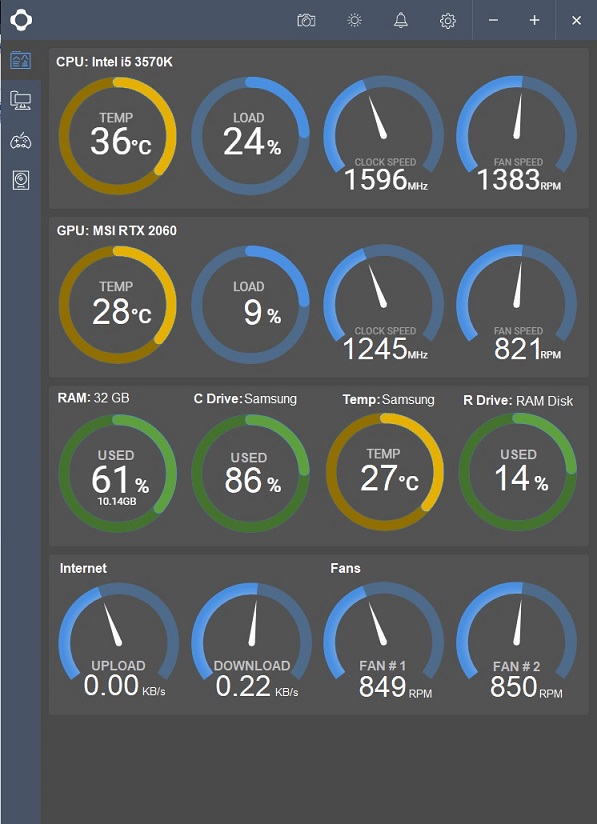597x824 pixels.
Task: Click the RAM used 61% gauge
Action: tap(118, 473)
